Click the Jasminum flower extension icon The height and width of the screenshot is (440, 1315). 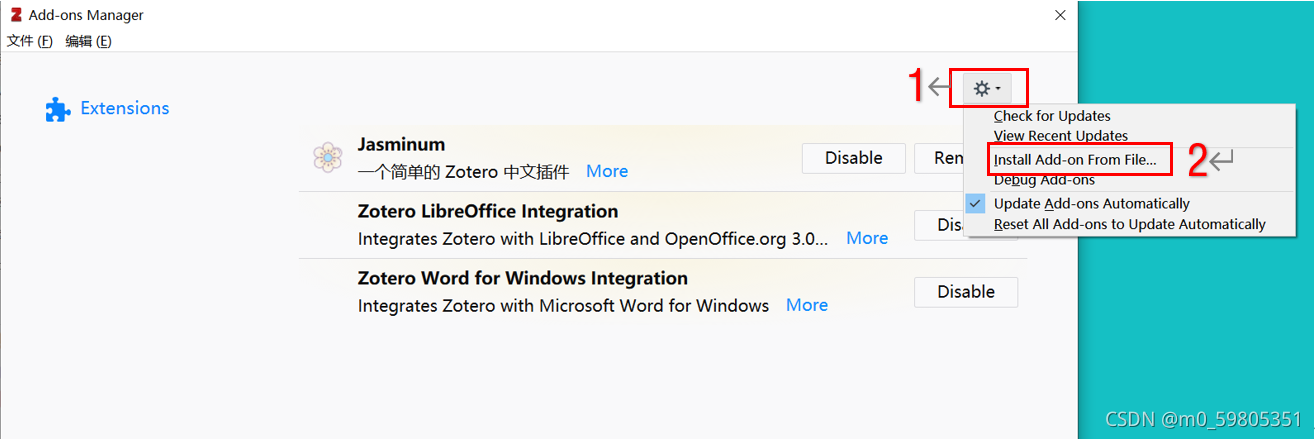328,158
